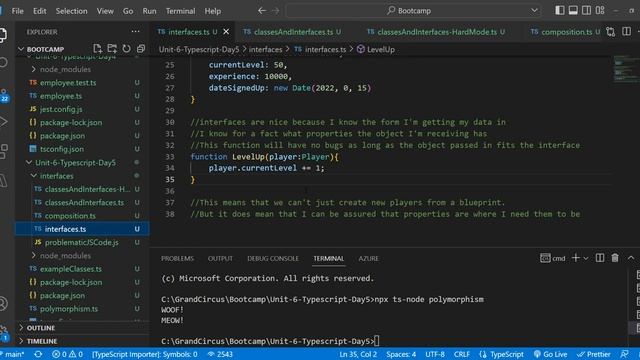Image resolution: width=640 pixels, height=360 pixels.
Task: Open the Source Control activity view
Action: (4, 95)
